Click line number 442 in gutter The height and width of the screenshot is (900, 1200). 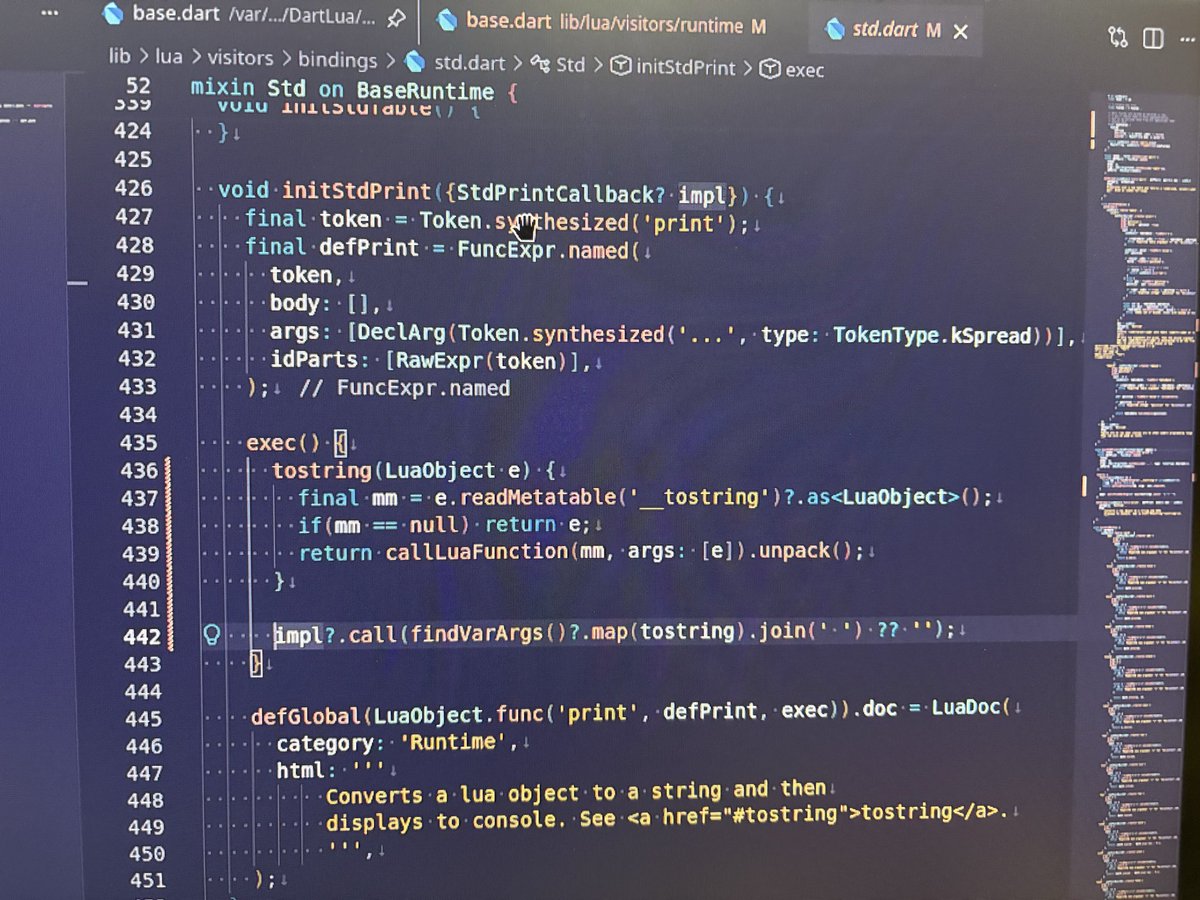coord(141,637)
